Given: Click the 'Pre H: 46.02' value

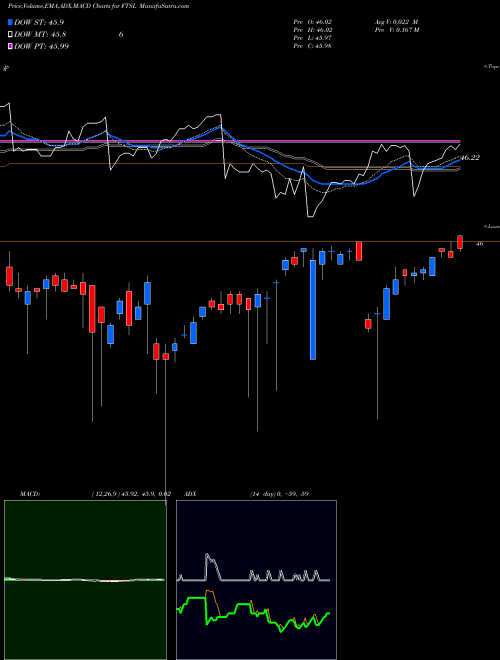Looking at the screenshot, I should (313, 30).
